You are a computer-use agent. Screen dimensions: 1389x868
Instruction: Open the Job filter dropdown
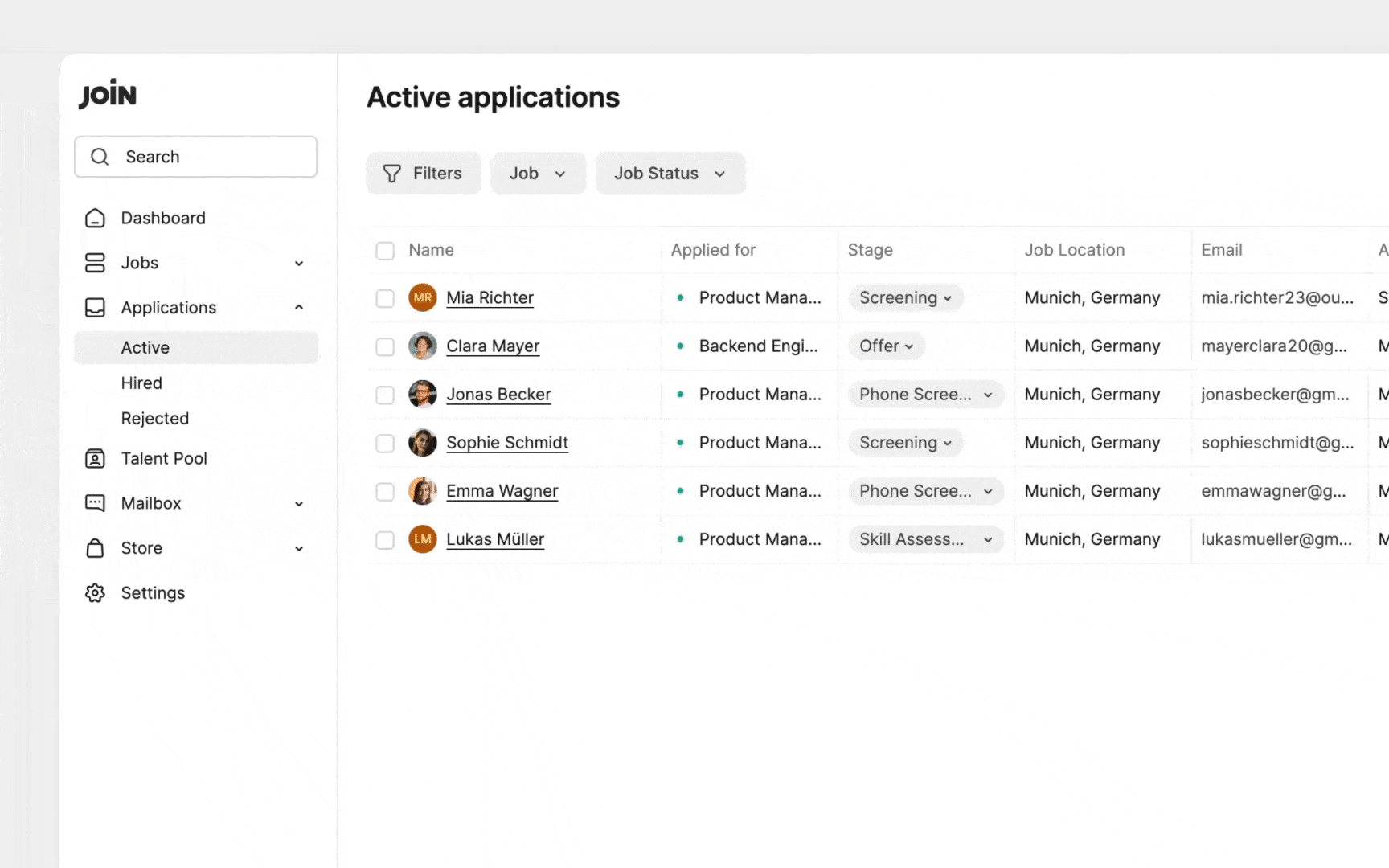pos(538,174)
